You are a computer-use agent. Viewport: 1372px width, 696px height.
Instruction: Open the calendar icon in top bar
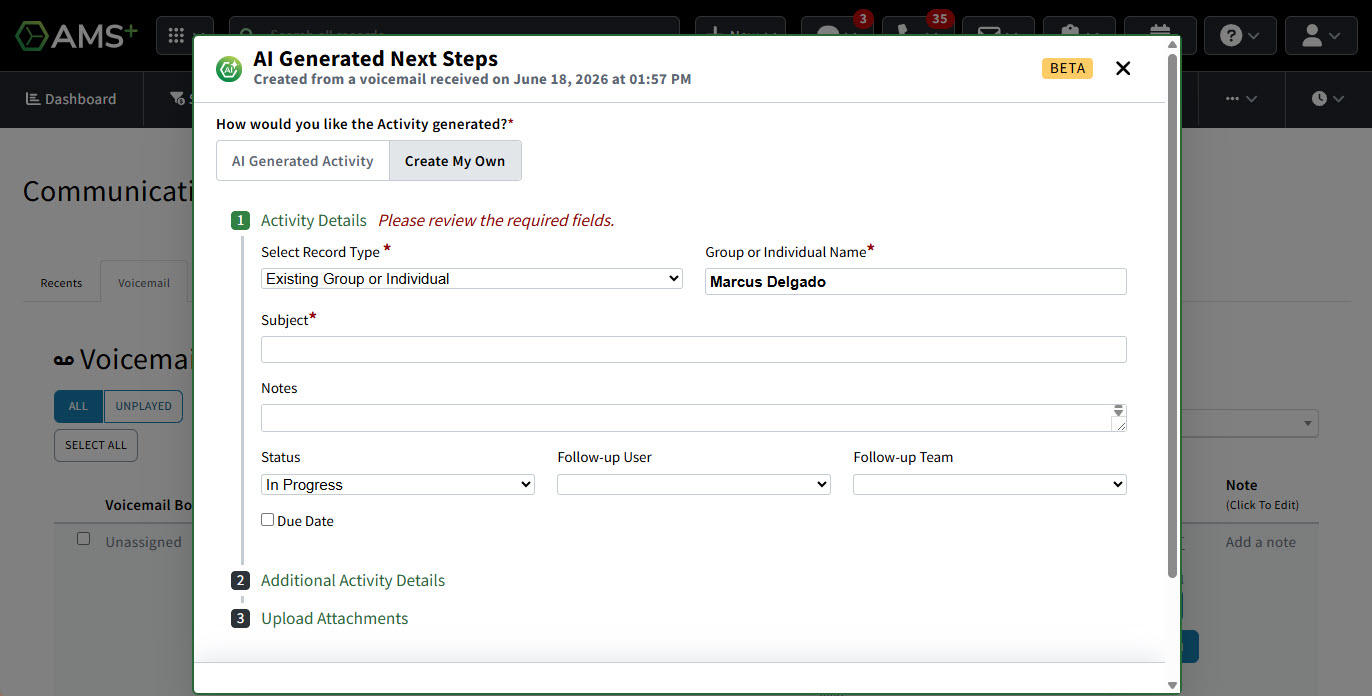pyautogui.click(x=1160, y=36)
